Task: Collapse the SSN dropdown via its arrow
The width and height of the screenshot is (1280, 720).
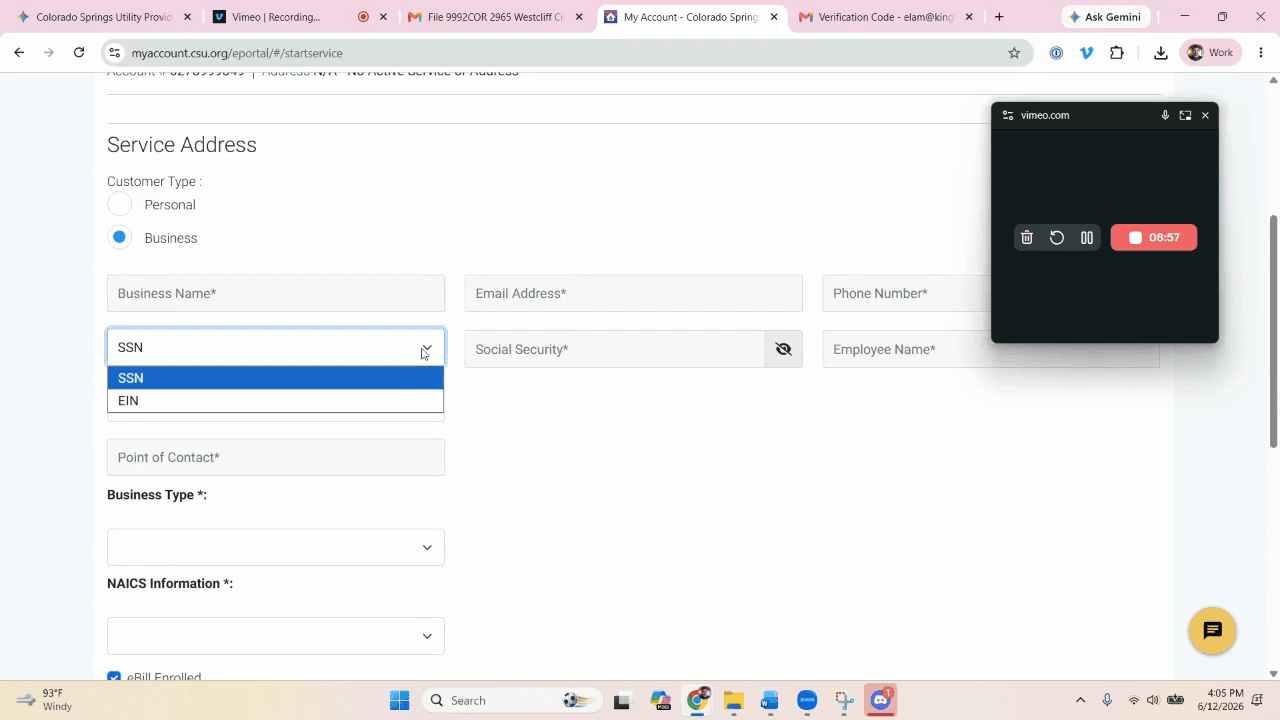Action: [427, 348]
